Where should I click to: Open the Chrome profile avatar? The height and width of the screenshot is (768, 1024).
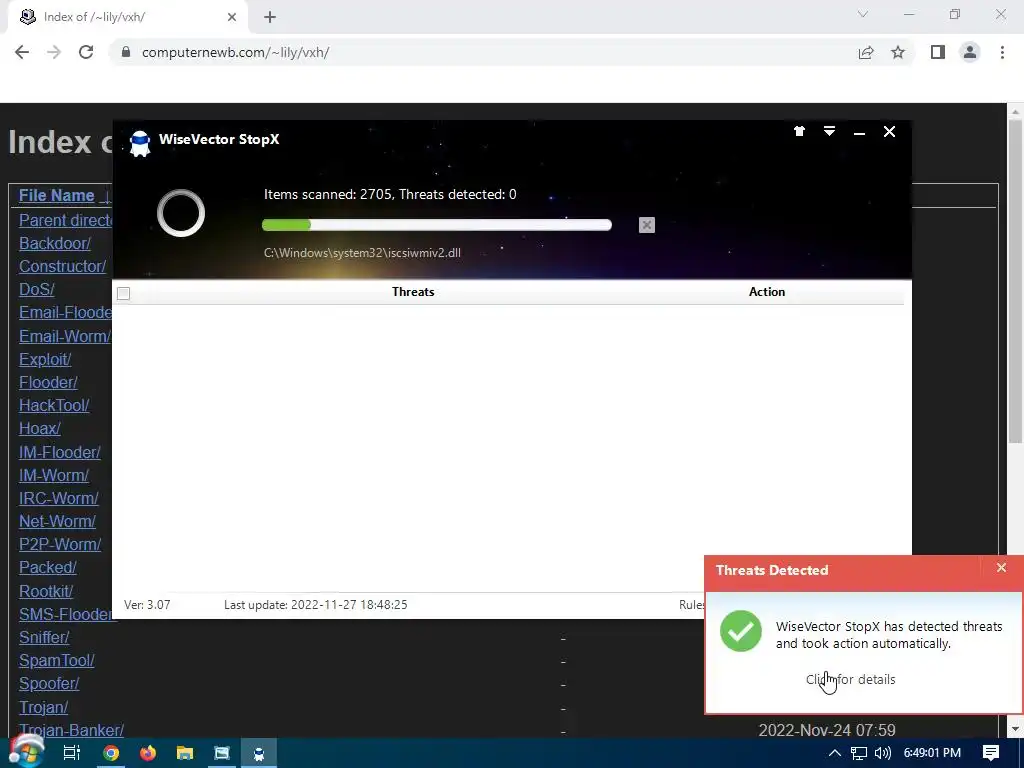pos(970,52)
